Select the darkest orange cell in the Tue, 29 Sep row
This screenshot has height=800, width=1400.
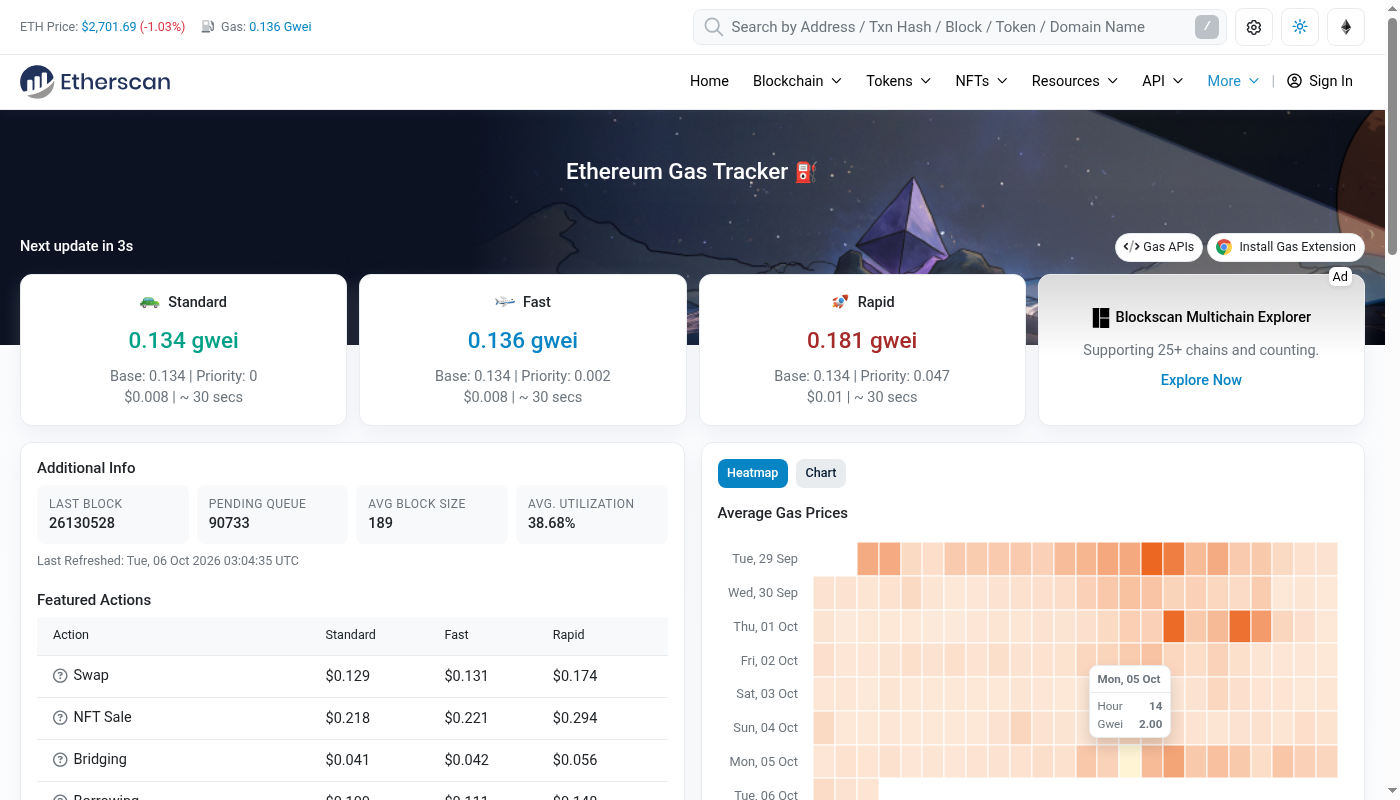click(1151, 559)
